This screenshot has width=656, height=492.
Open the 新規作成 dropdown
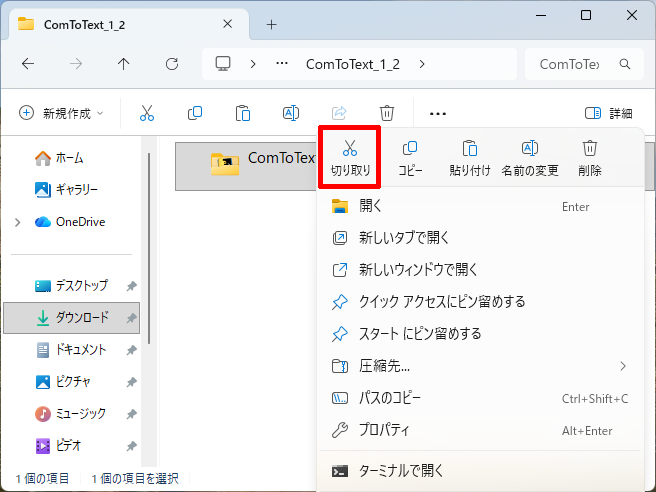point(61,113)
